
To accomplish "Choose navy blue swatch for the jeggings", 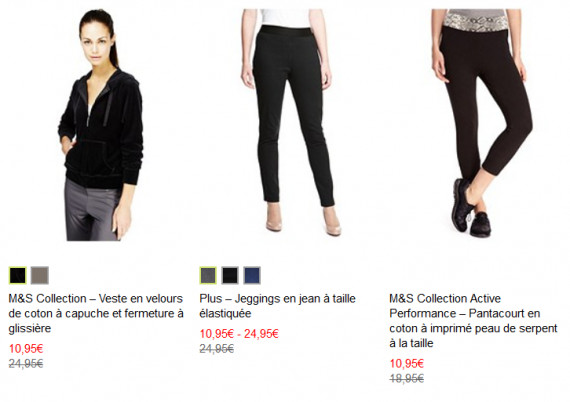I will (252, 275).
